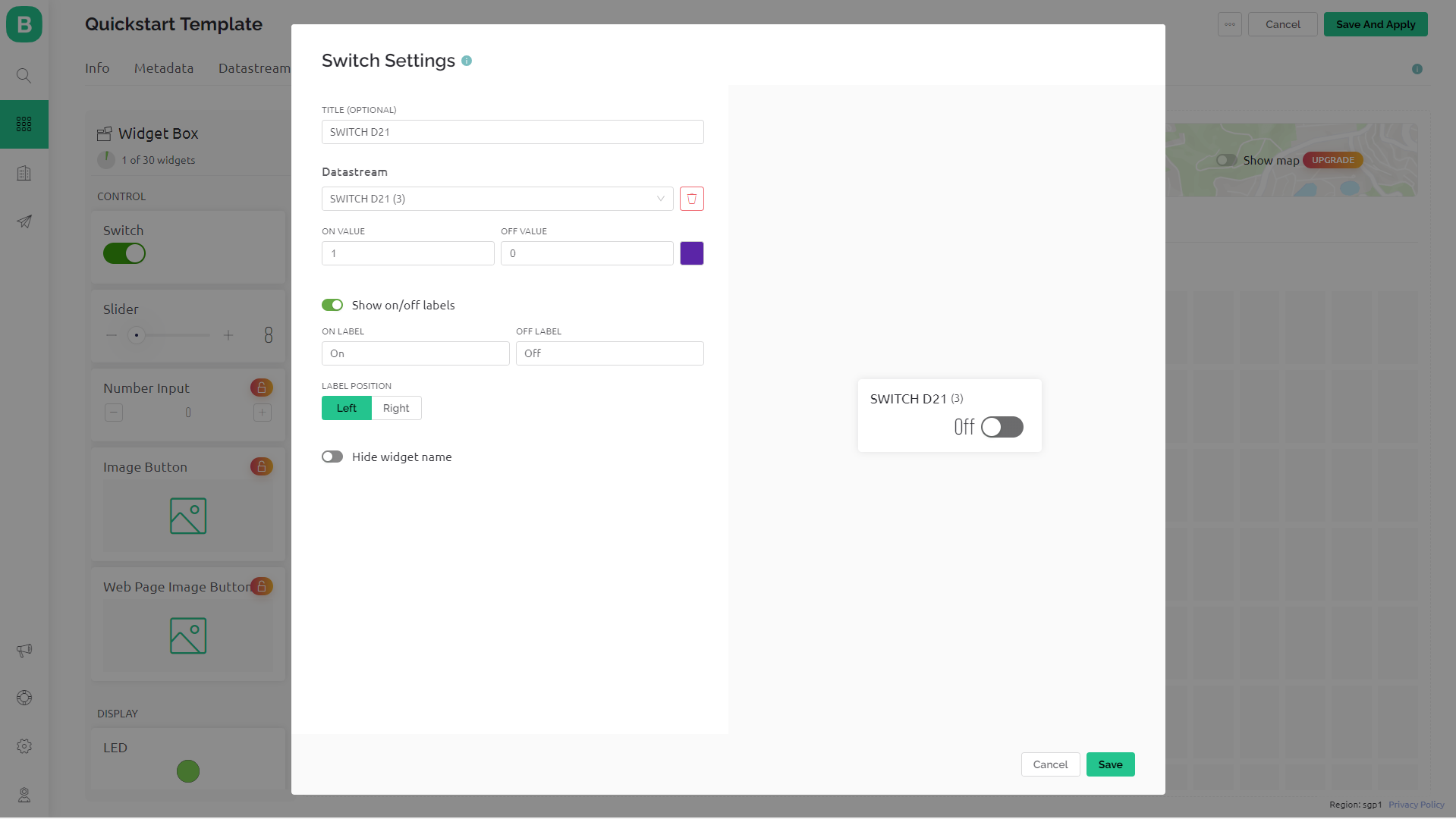Open the settings gear in sidebar

point(24,746)
